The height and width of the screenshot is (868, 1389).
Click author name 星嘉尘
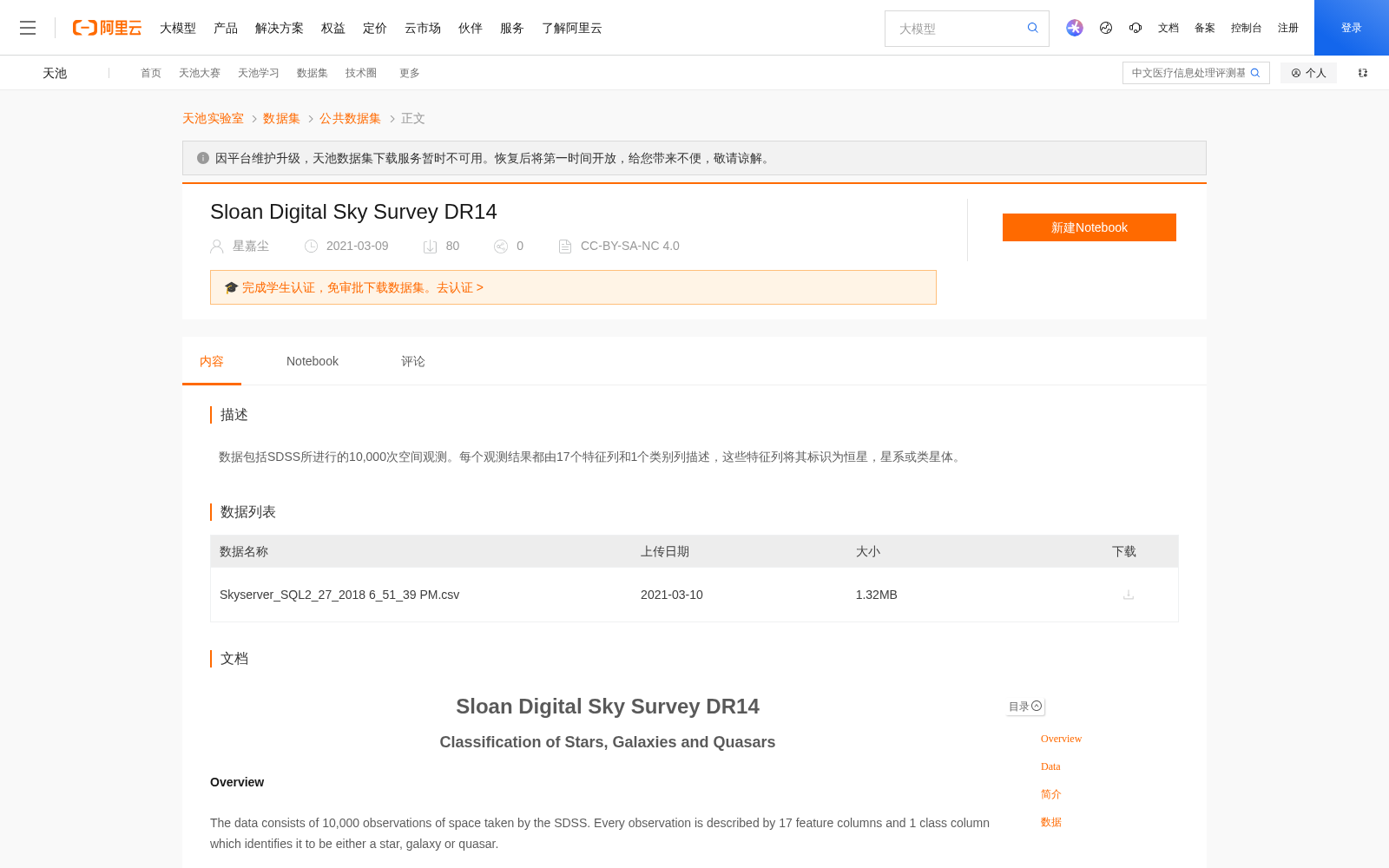[251, 246]
